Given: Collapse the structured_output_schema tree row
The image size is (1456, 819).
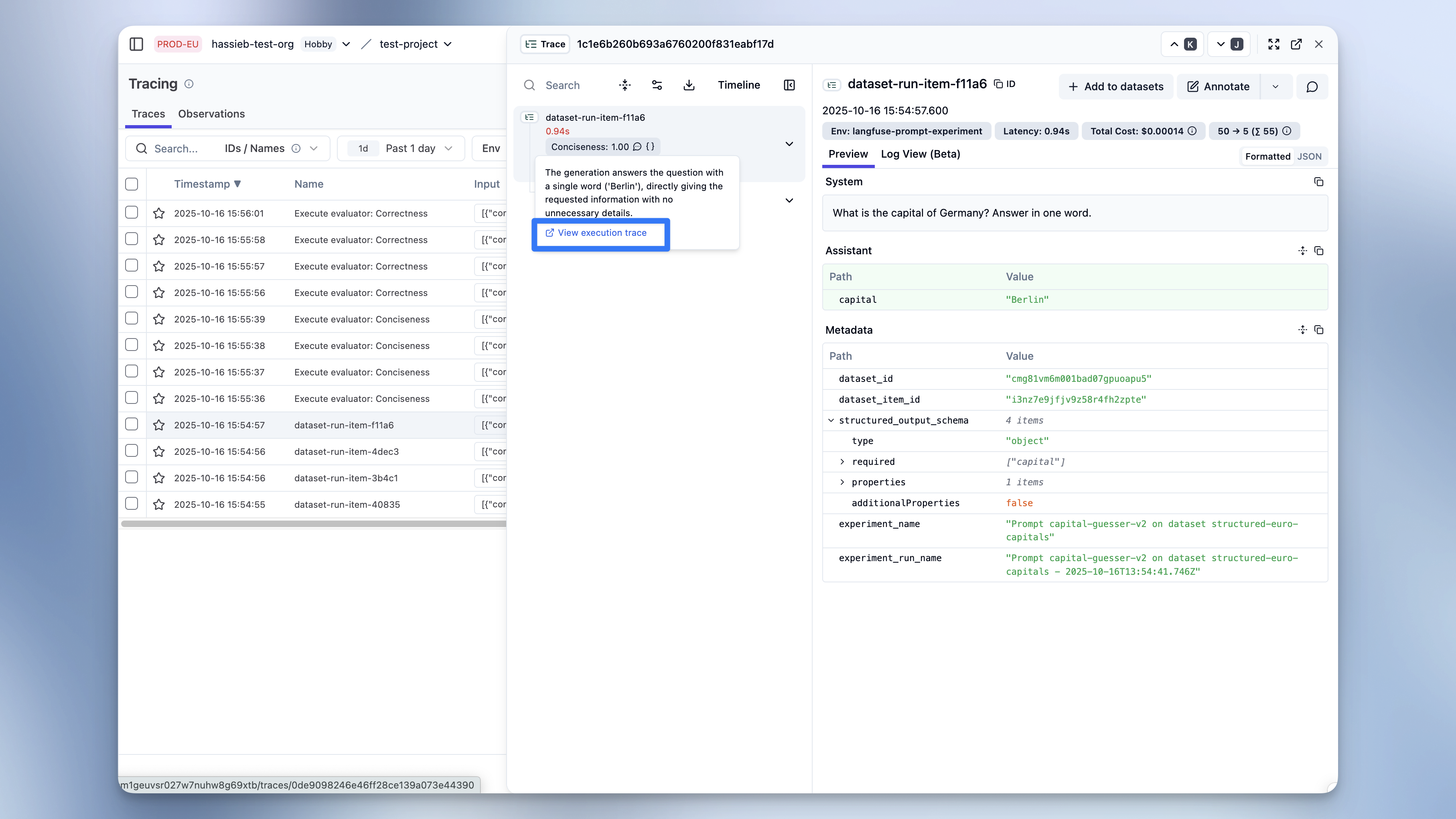Looking at the screenshot, I should [x=831, y=420].
